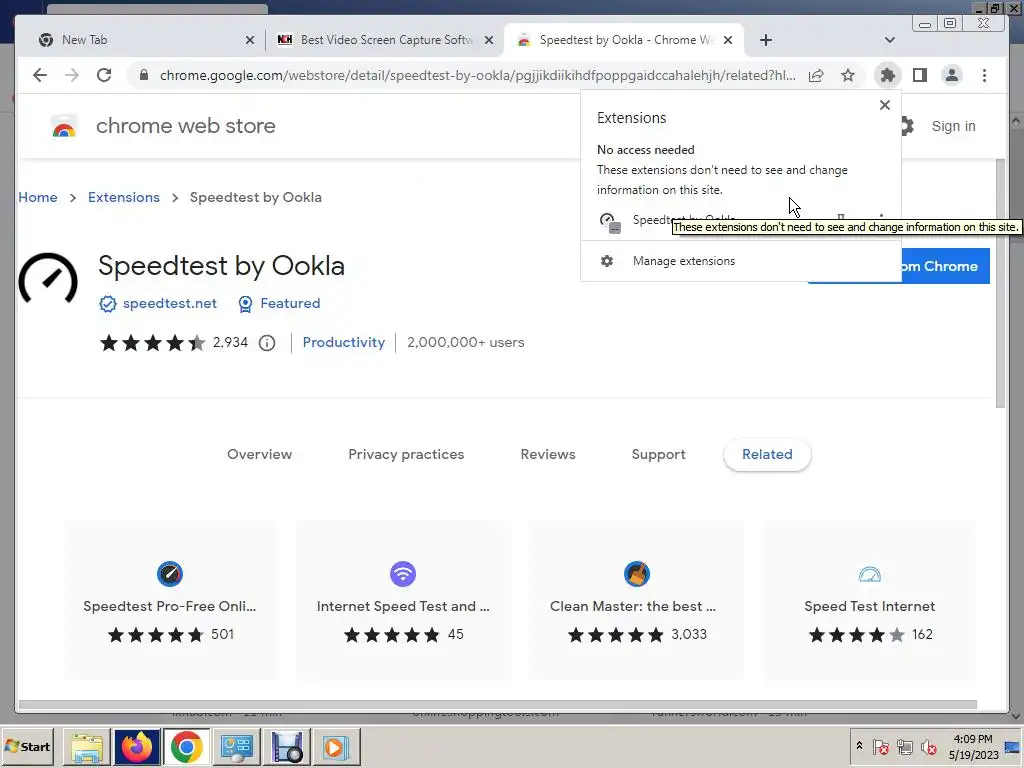Click the page vertical scrollbar
Viewport: 1024px width, 768px height.
(1000, 283)
